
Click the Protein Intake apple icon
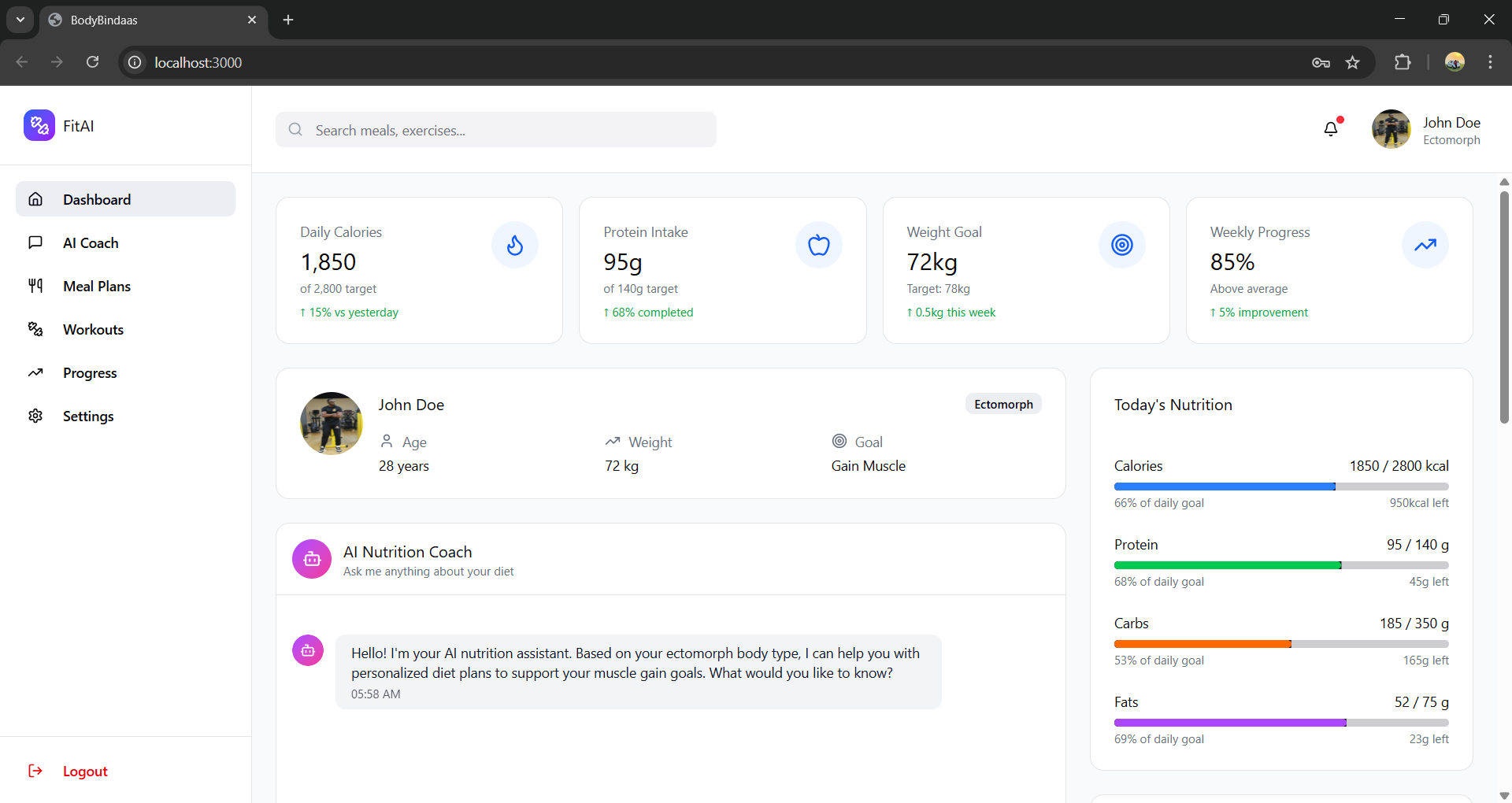(819, 245)
